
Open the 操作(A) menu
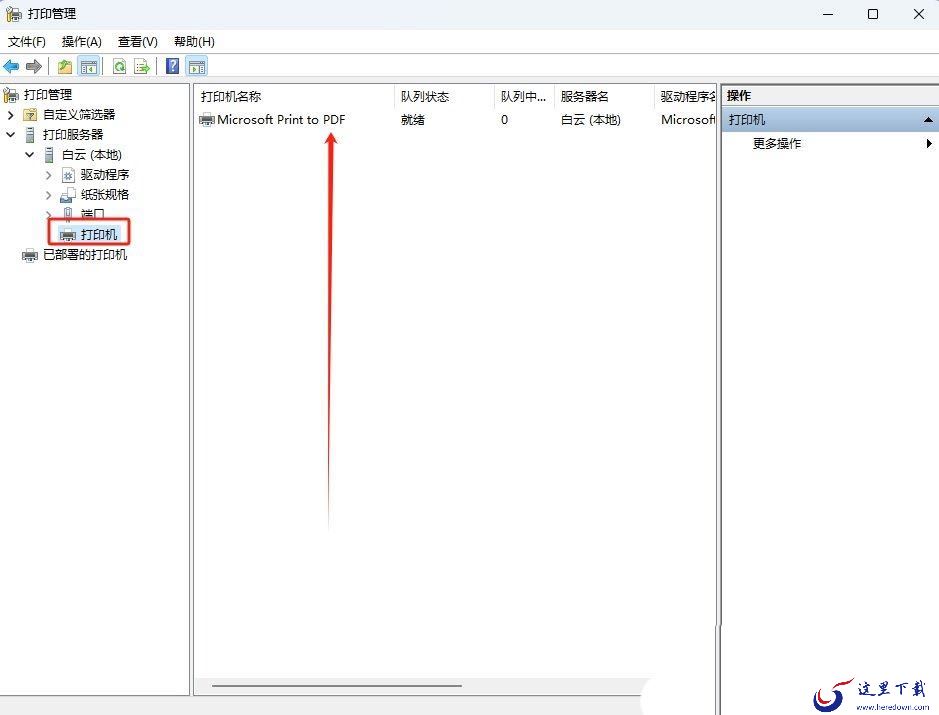coord(81,41)
